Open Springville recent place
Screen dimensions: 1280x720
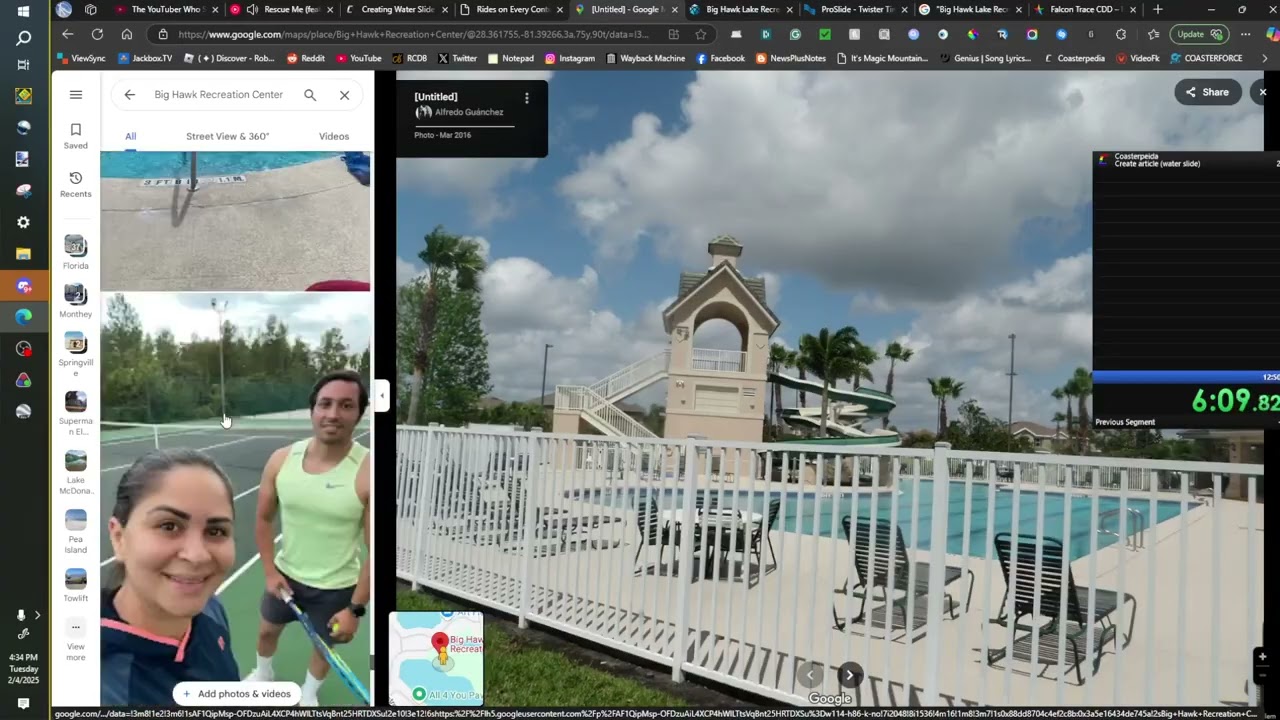click(x=76, y=356)
